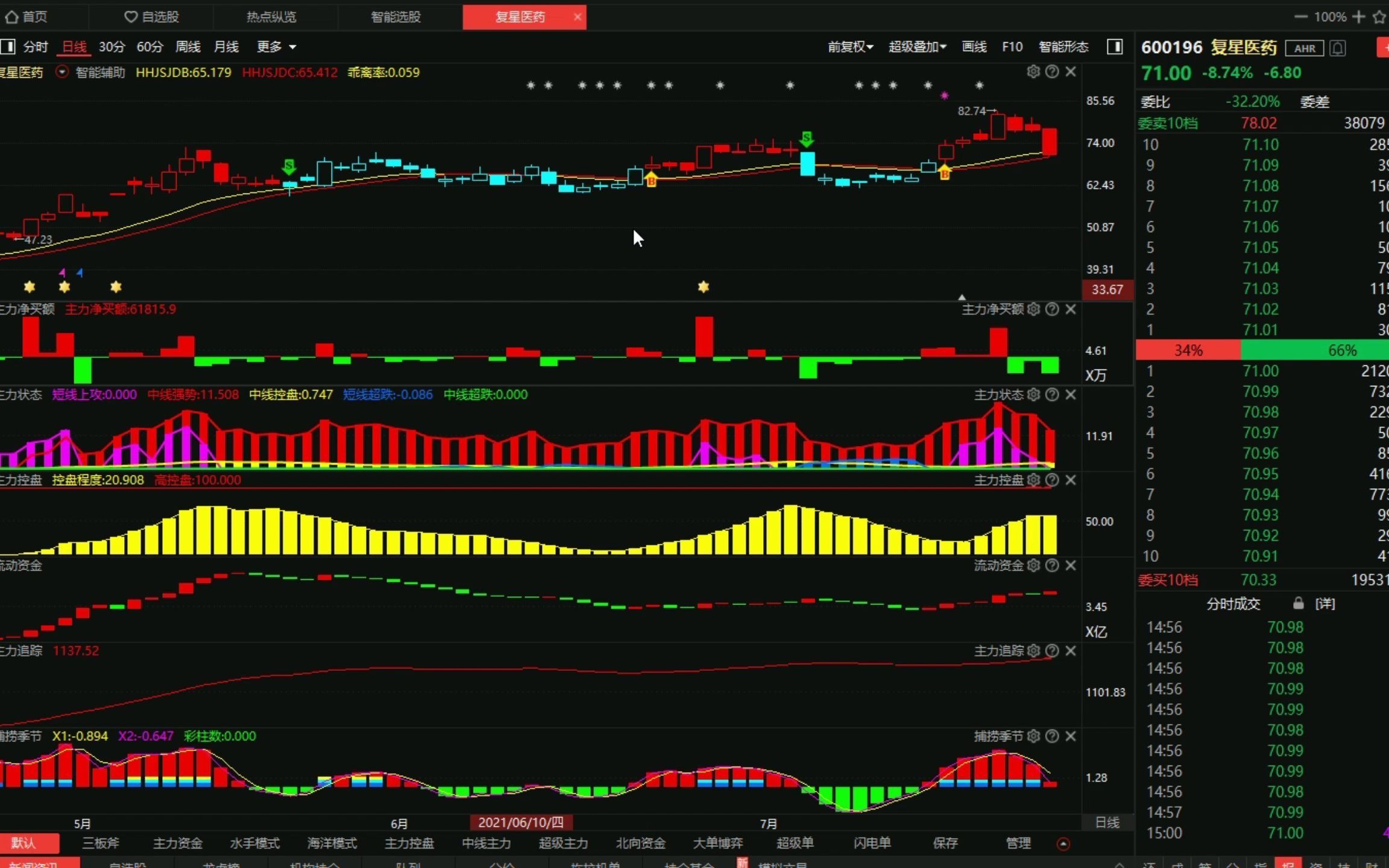Image resolution: width=1389 pixels, height=868 pixels.
Task: Select the 北向资金 template tab
Action: (x=640, y=843)
